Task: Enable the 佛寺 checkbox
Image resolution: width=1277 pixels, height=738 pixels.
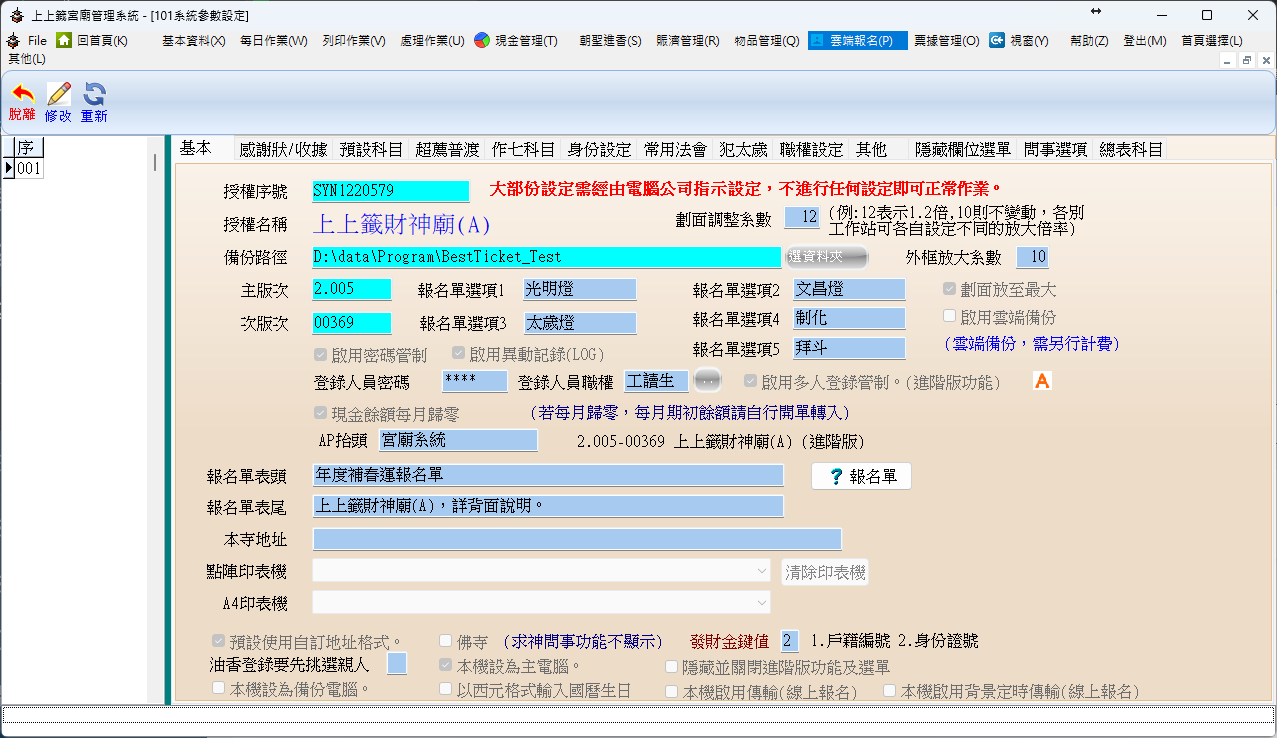Action: [x=446, y=641]
